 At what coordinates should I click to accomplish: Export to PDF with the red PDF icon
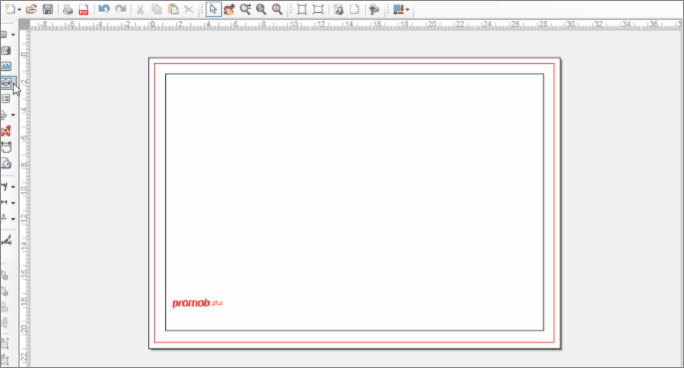click(x=83, y=9)
